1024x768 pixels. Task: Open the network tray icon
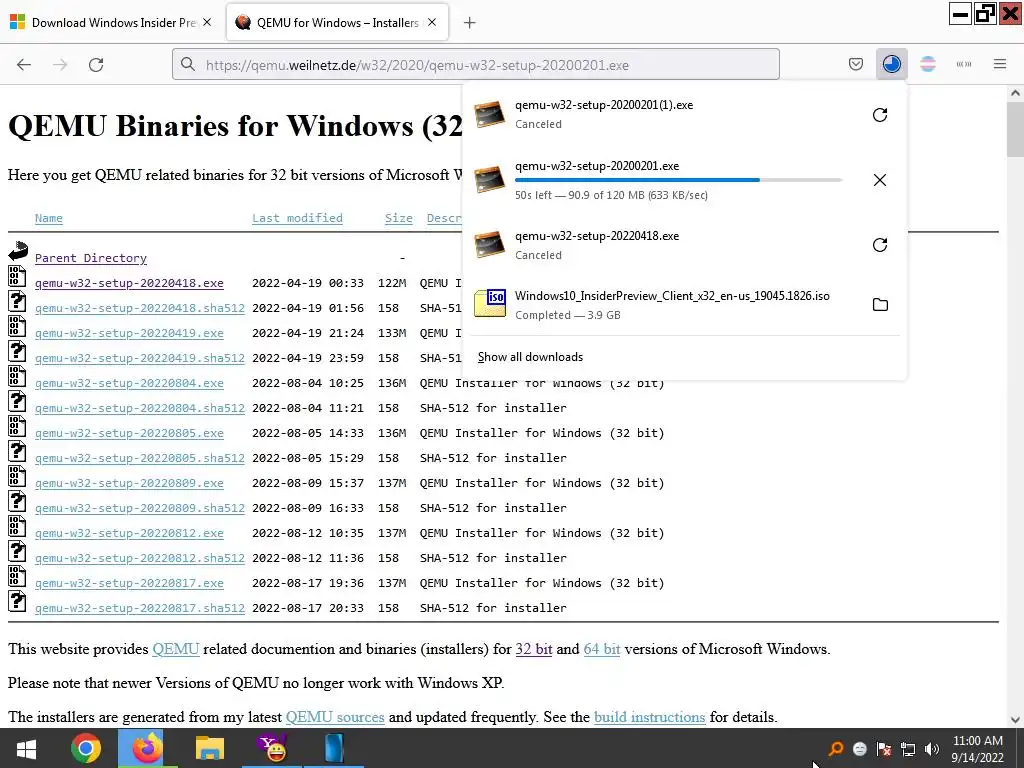908,749
